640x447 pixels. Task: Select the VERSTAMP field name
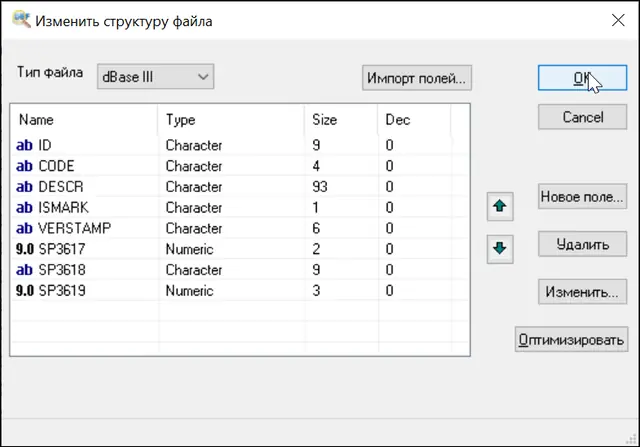[75, 228]
